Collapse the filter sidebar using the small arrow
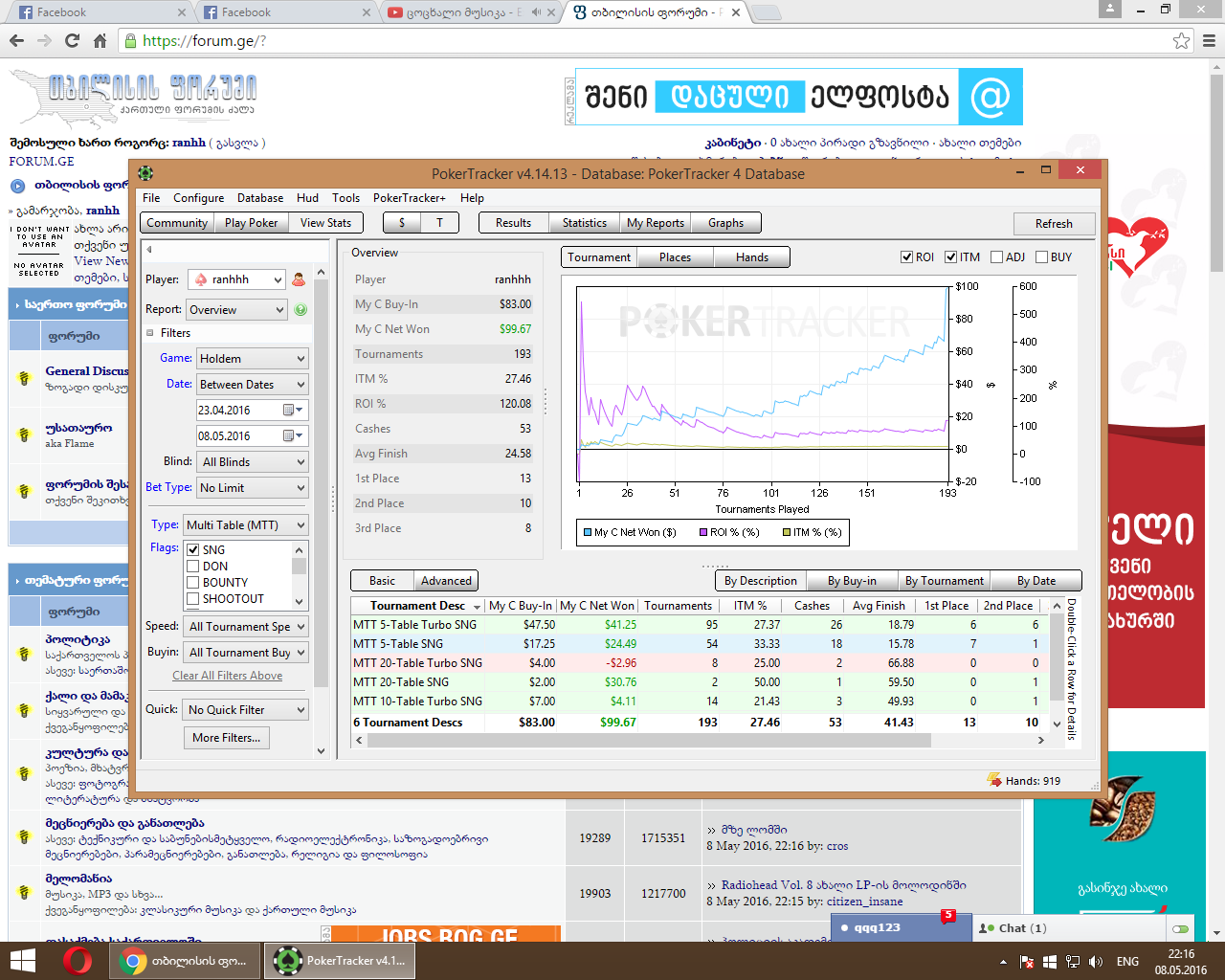This screenshot has width=1225, height=980. pyautogui.click(x=149, y=250)
